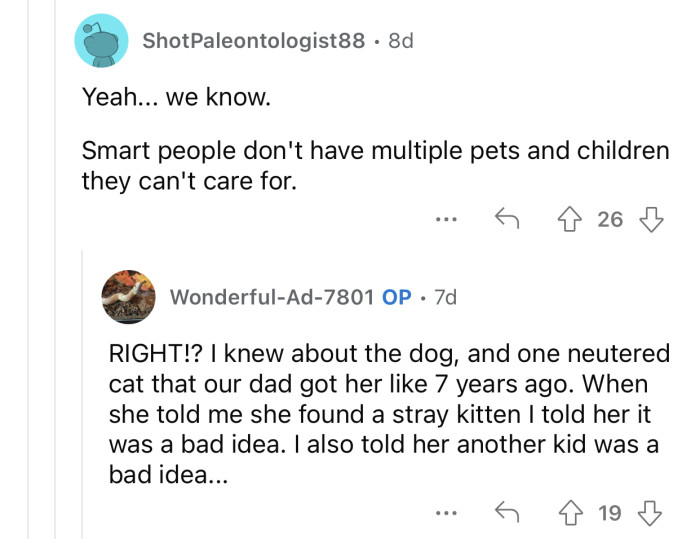Open more options on ShotPaleontologist88's comment
This screenshot has width=700, height=539.
coord(446,219)
